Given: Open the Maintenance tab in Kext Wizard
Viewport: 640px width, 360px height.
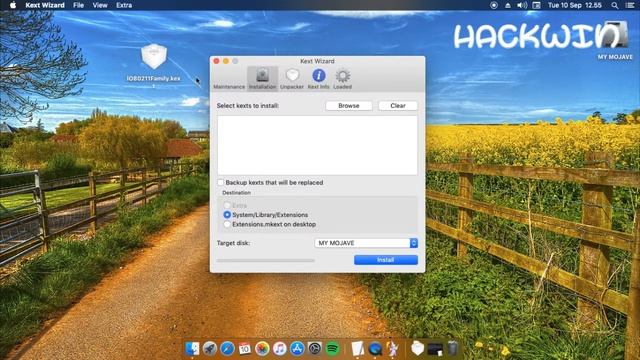Looking at the screenshot, I should (229, 79).
